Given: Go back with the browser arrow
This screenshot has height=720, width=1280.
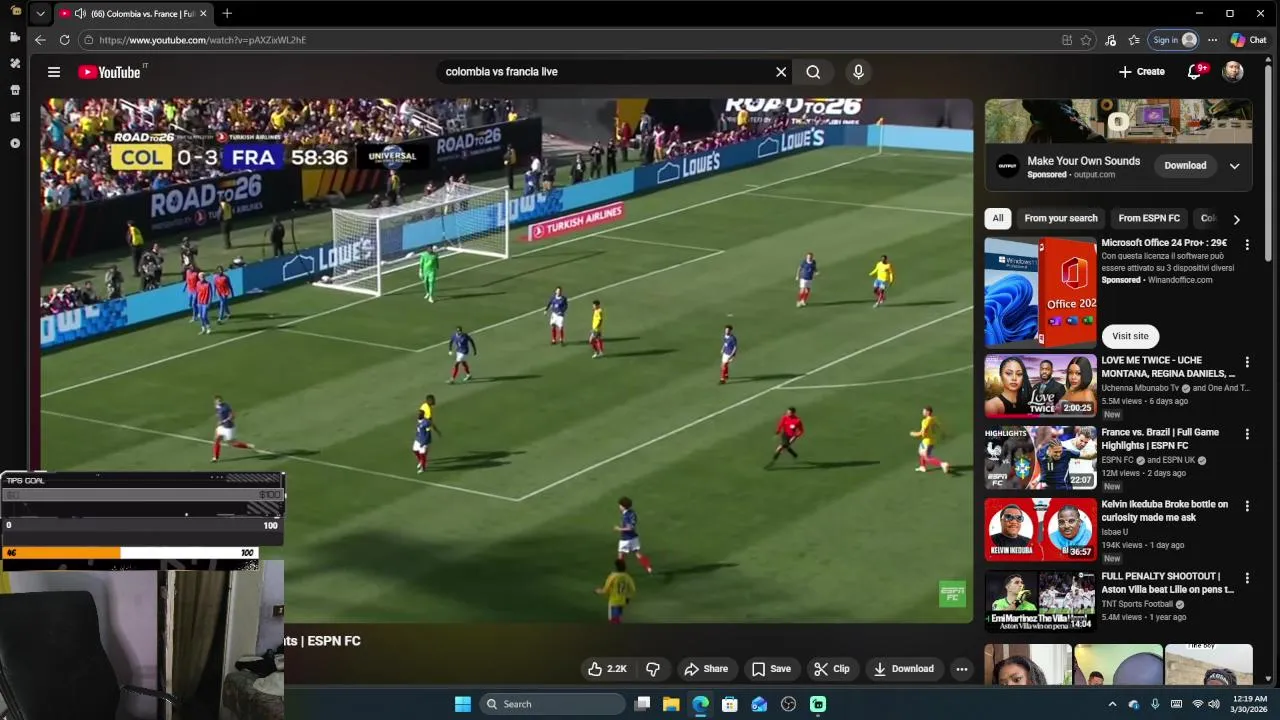Looking at the screenshot, I should point(40,40).
